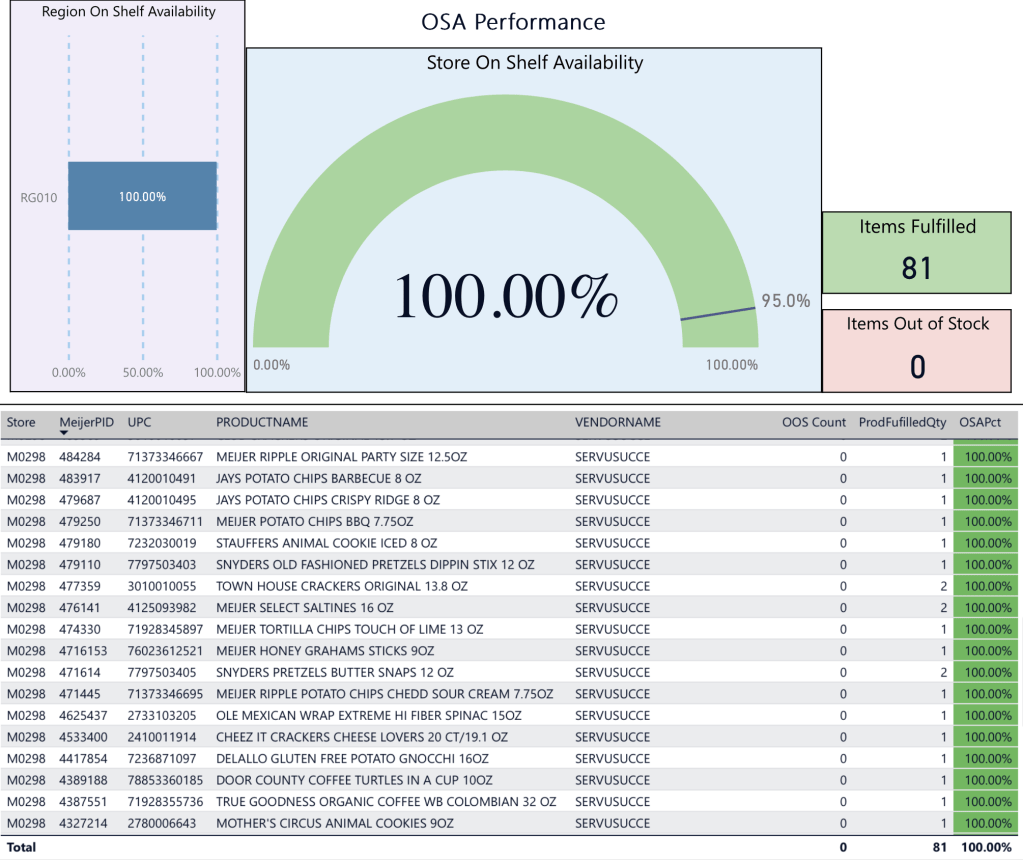Select the CHEEZ IT CRACKERS CHEESE LOVERS row
The height and width of the screenshot is (860, 1023).
tap(361, 737)
